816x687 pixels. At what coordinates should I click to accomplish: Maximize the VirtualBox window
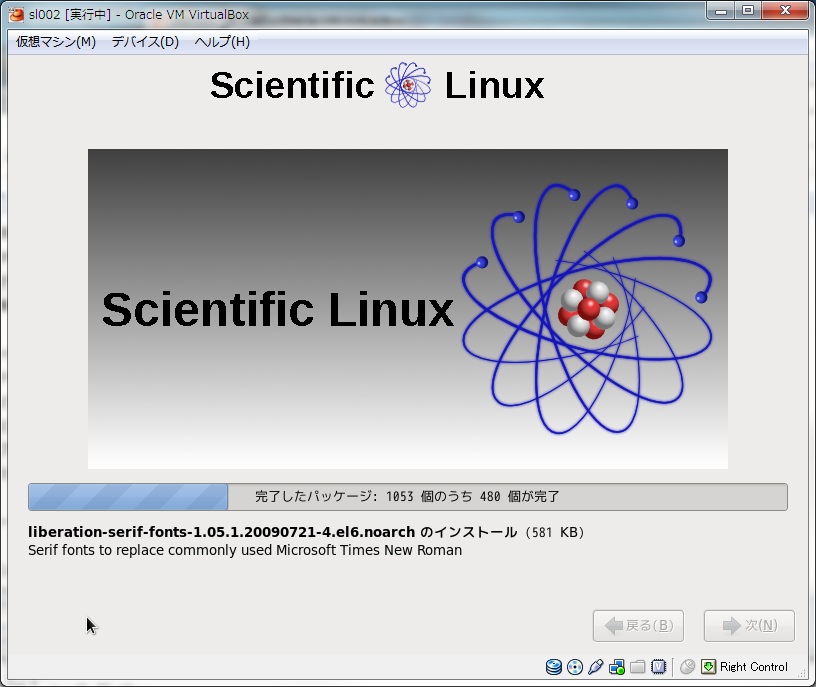coord(748,10)
